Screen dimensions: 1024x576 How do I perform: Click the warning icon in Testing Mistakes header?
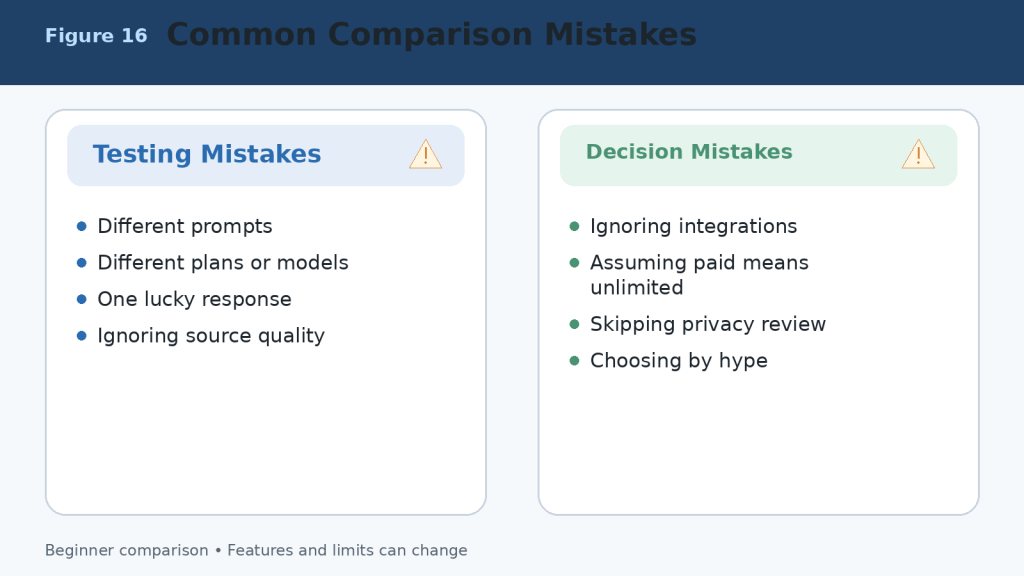tap(426, 154)
